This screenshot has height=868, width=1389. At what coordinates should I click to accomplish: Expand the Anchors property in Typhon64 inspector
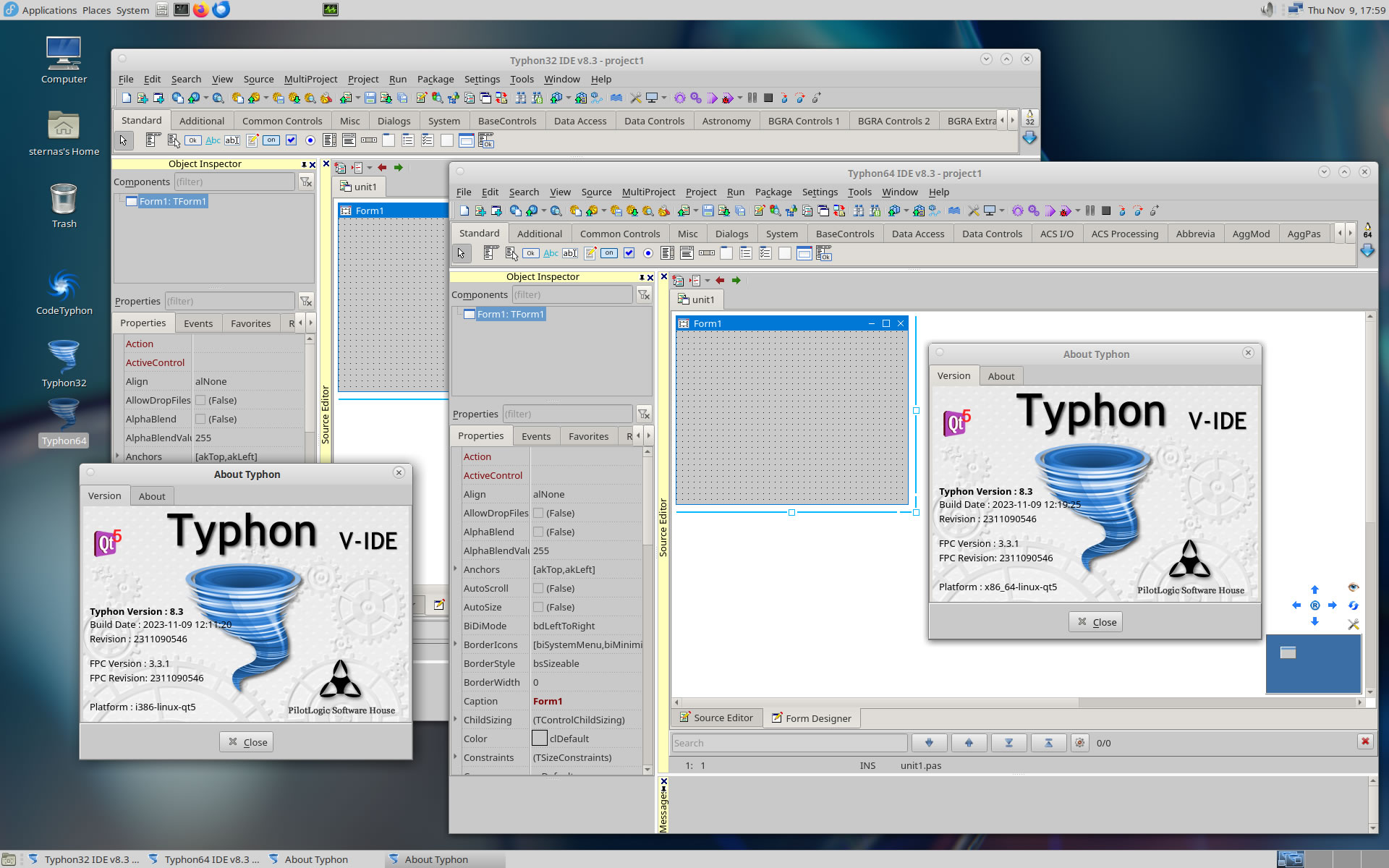pyautogui.click(x=456, y=569)
